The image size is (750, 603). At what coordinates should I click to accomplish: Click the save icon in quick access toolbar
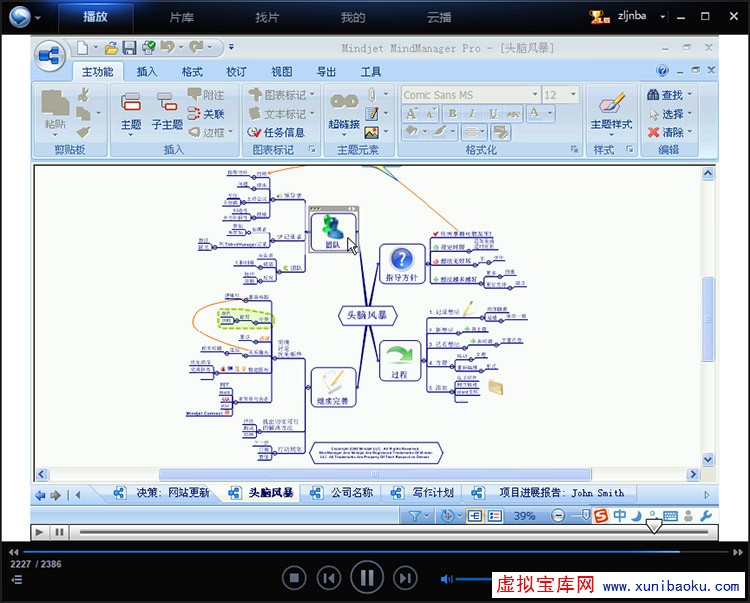click(127, 47)
